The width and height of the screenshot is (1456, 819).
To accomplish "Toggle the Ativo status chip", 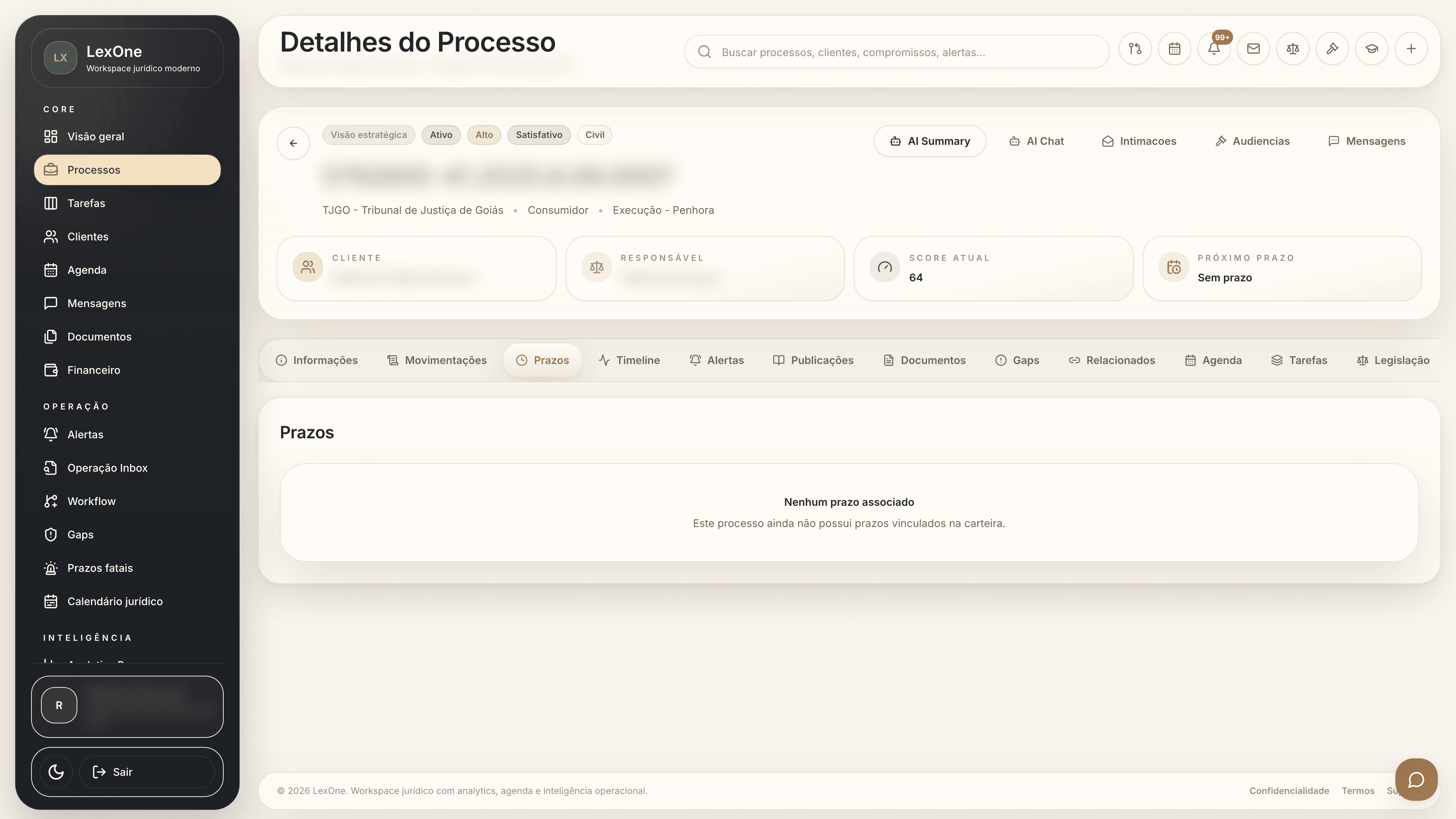I will tap(441, 135).
